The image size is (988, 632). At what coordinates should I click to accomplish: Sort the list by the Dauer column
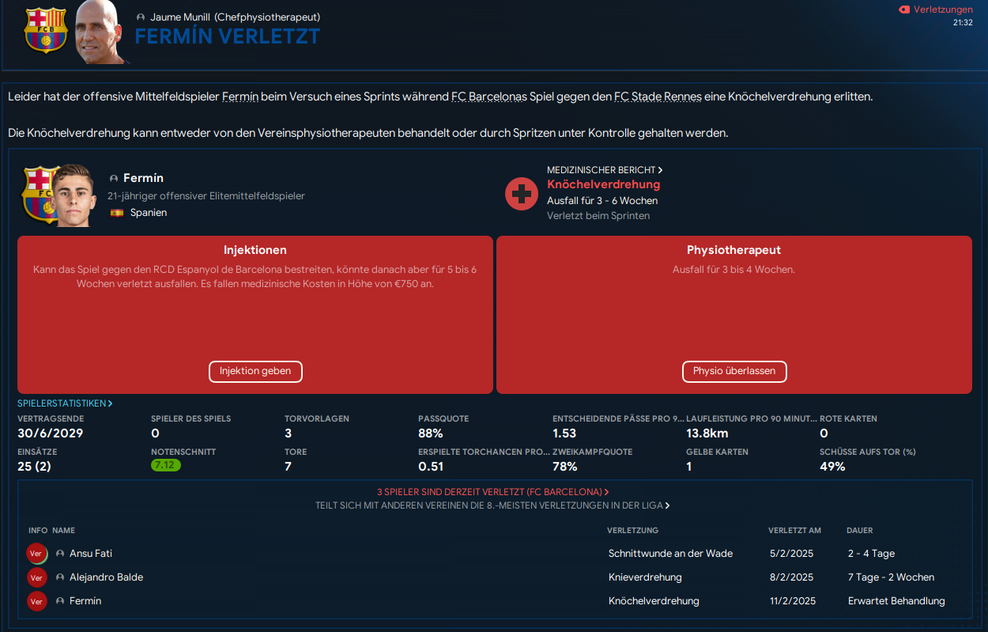tap(859, 530)
